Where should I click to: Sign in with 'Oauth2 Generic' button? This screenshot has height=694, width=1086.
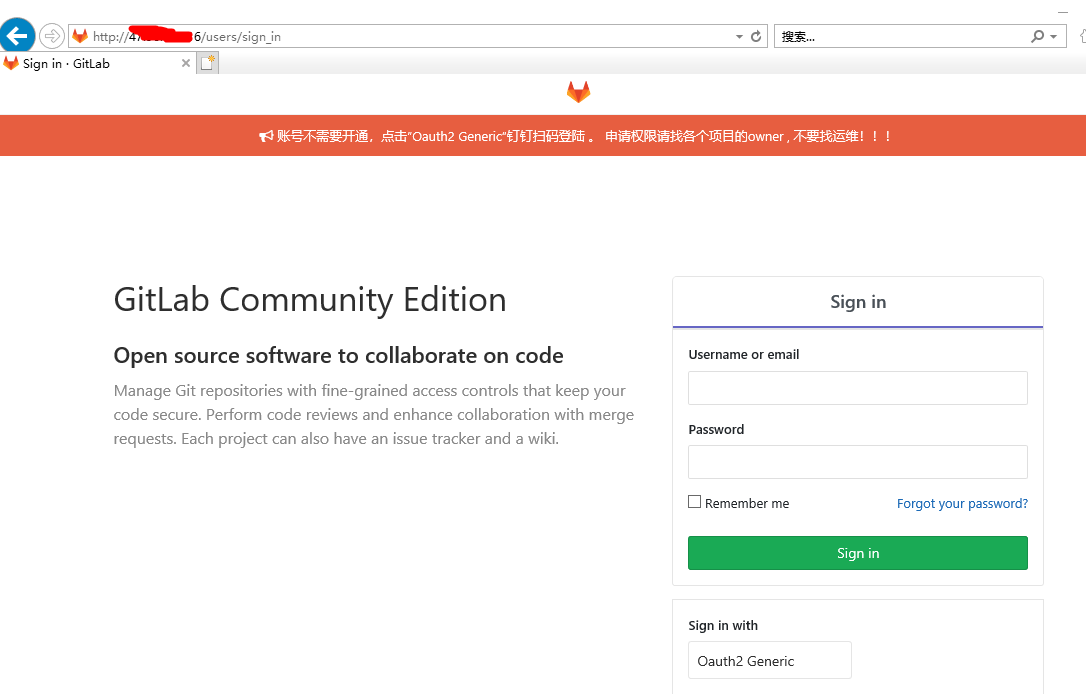pos(769,661)
